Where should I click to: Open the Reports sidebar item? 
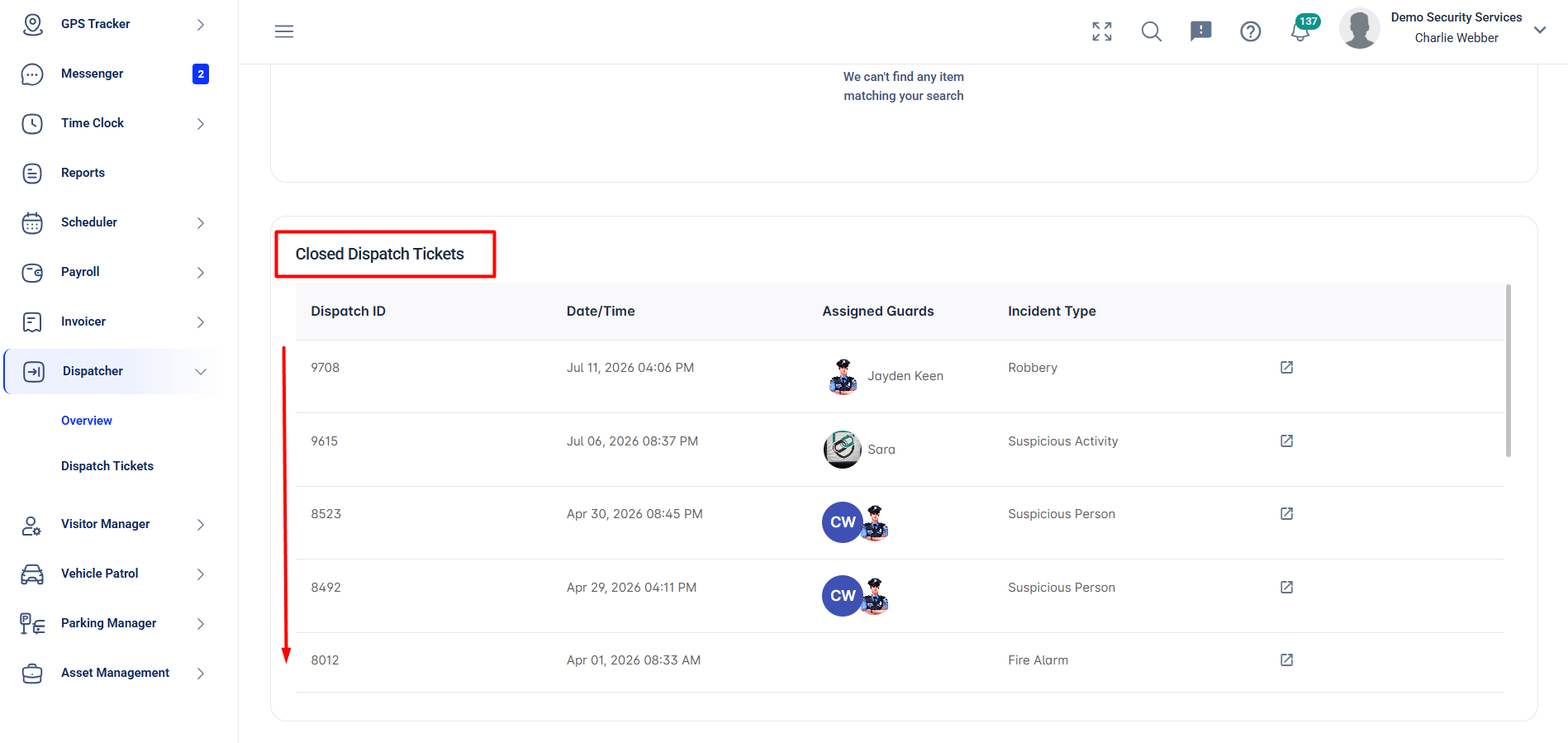click(114, 173)
